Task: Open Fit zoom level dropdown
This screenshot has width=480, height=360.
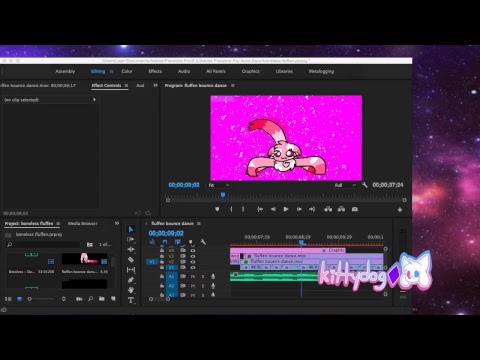Action: click(x=219, y=185)
